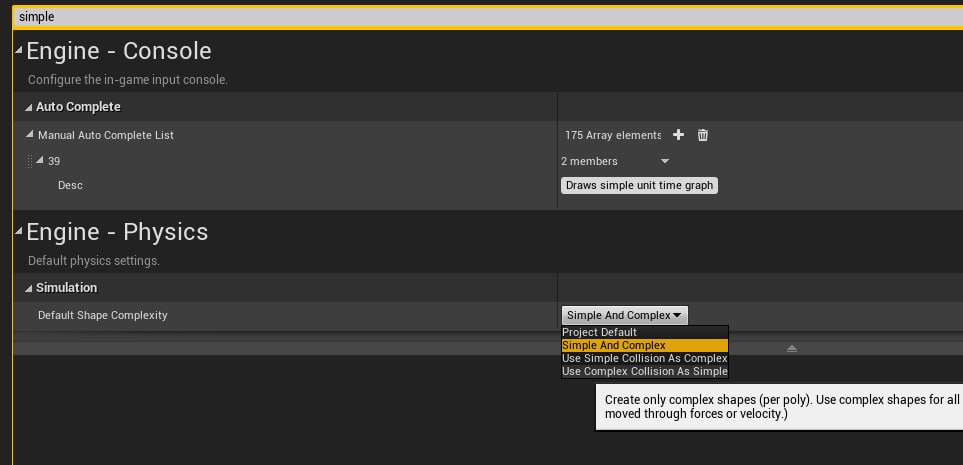Choose Project Default option

pos(645,332)
